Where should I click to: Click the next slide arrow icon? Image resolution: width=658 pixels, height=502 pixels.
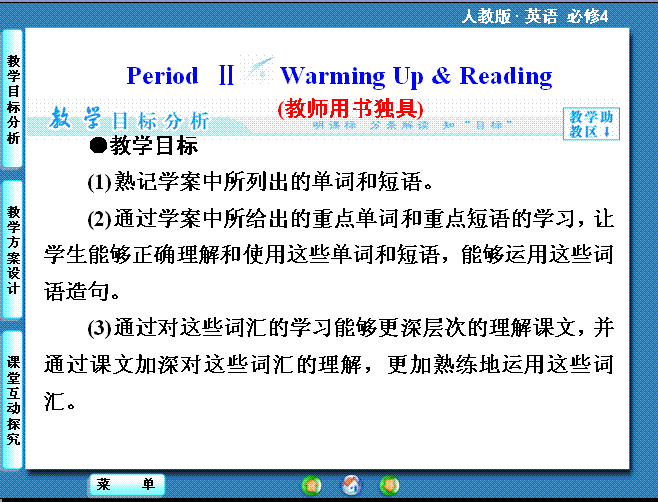pos(389,485)
